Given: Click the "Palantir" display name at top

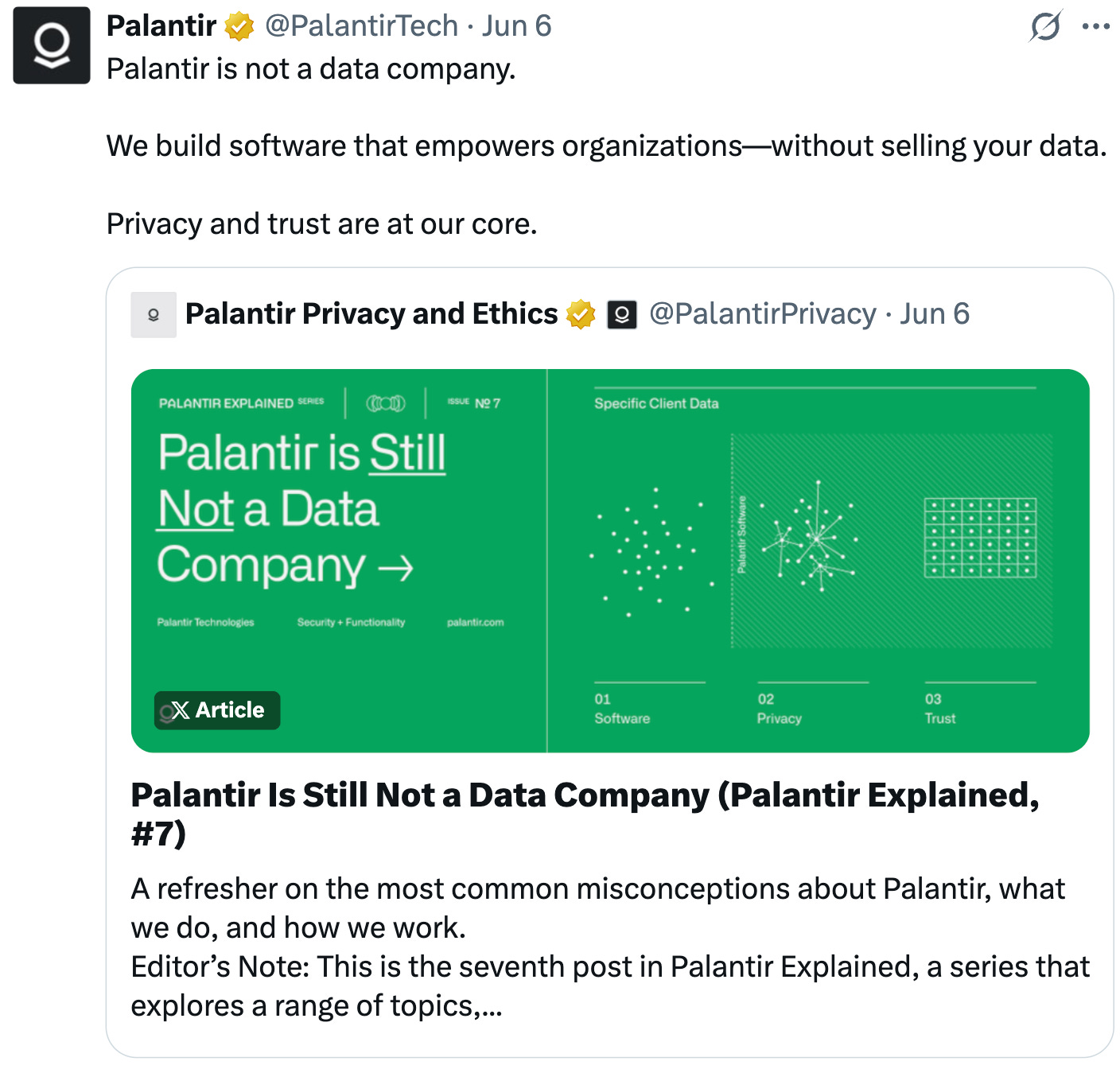Looking at the screenshot, I should (161, 26).
